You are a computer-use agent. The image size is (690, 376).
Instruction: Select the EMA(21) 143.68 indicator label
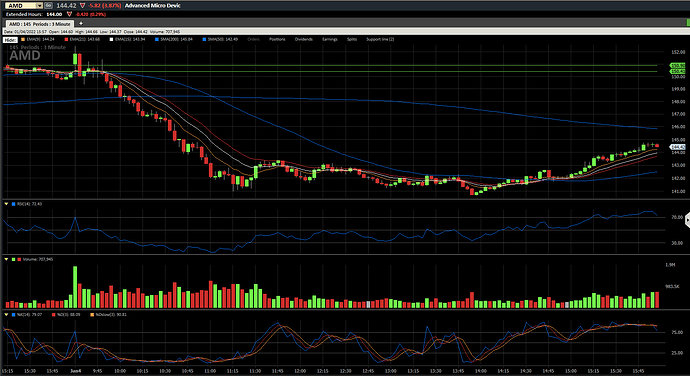tap(85, 40)
